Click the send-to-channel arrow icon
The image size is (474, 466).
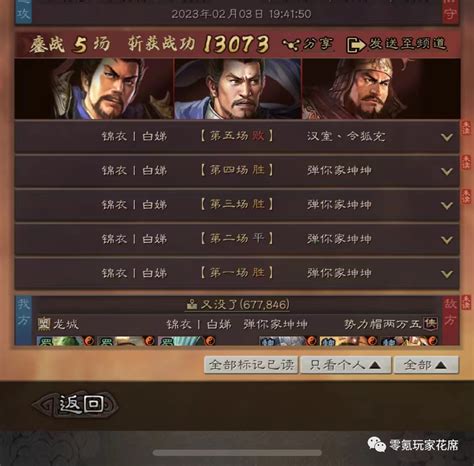point(355,45)
